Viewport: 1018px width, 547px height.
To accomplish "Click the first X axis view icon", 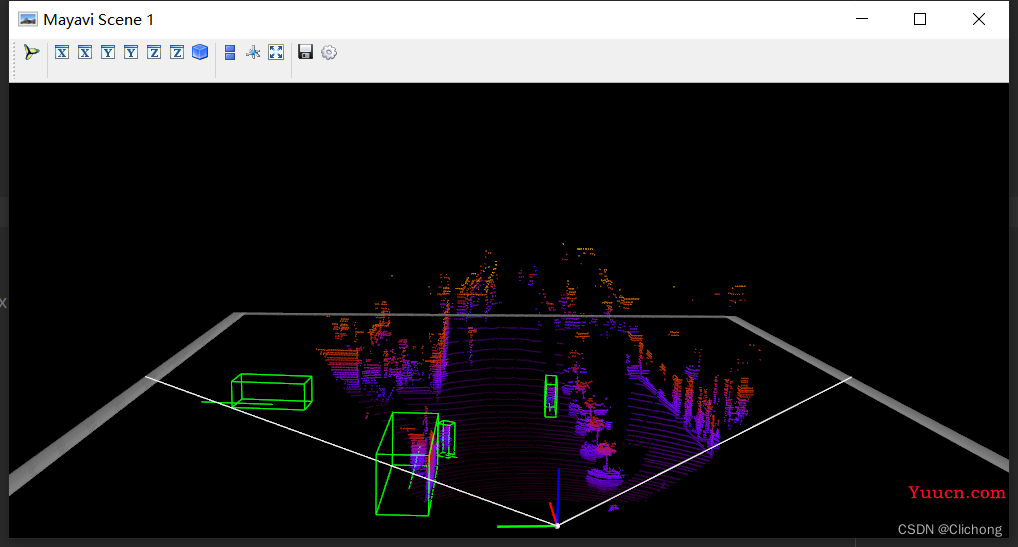I will [x=62, y=53].
